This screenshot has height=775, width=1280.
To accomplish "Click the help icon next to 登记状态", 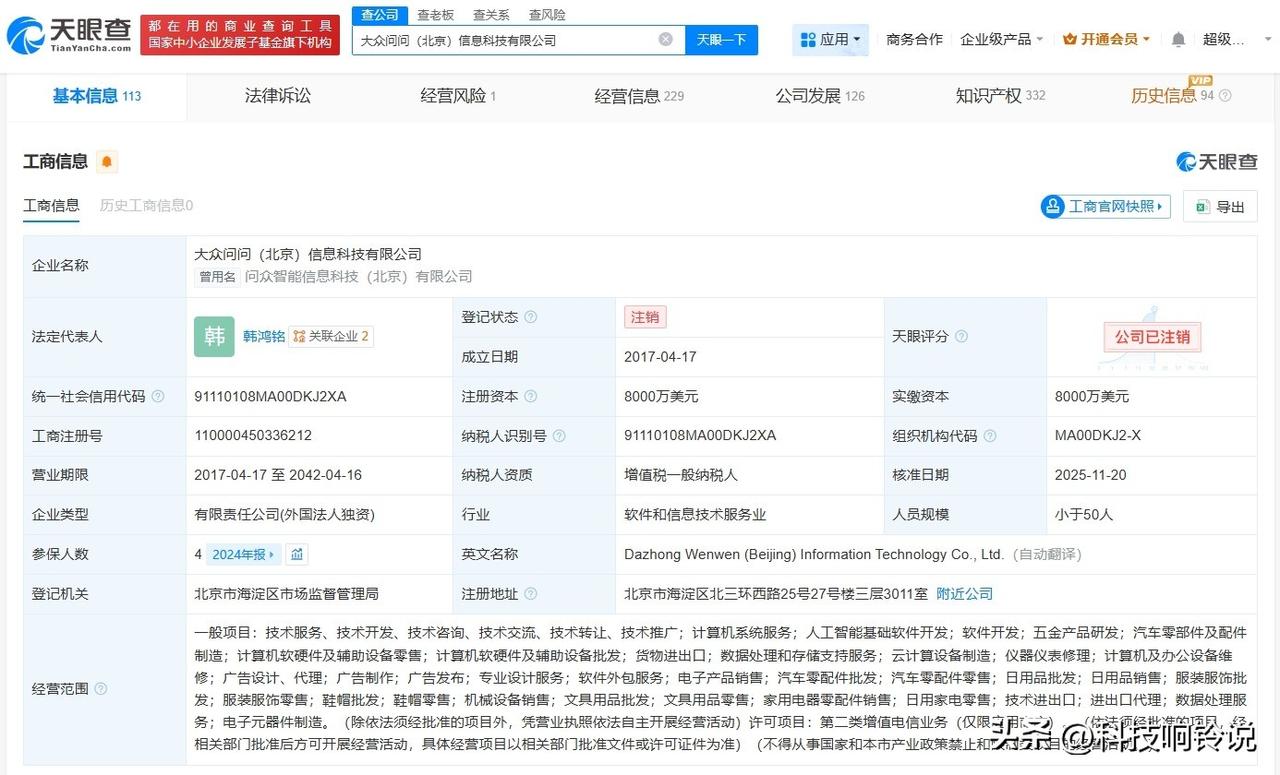I will (x=531, y=317).
